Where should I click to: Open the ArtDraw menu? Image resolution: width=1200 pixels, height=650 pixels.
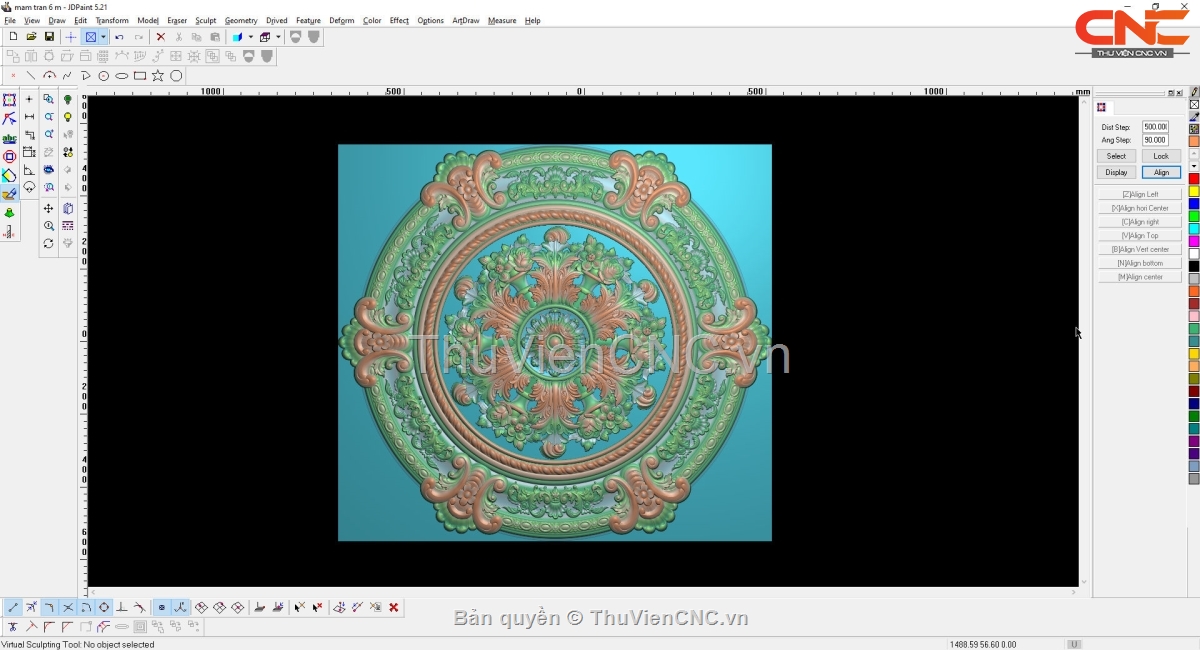point(465,20)
